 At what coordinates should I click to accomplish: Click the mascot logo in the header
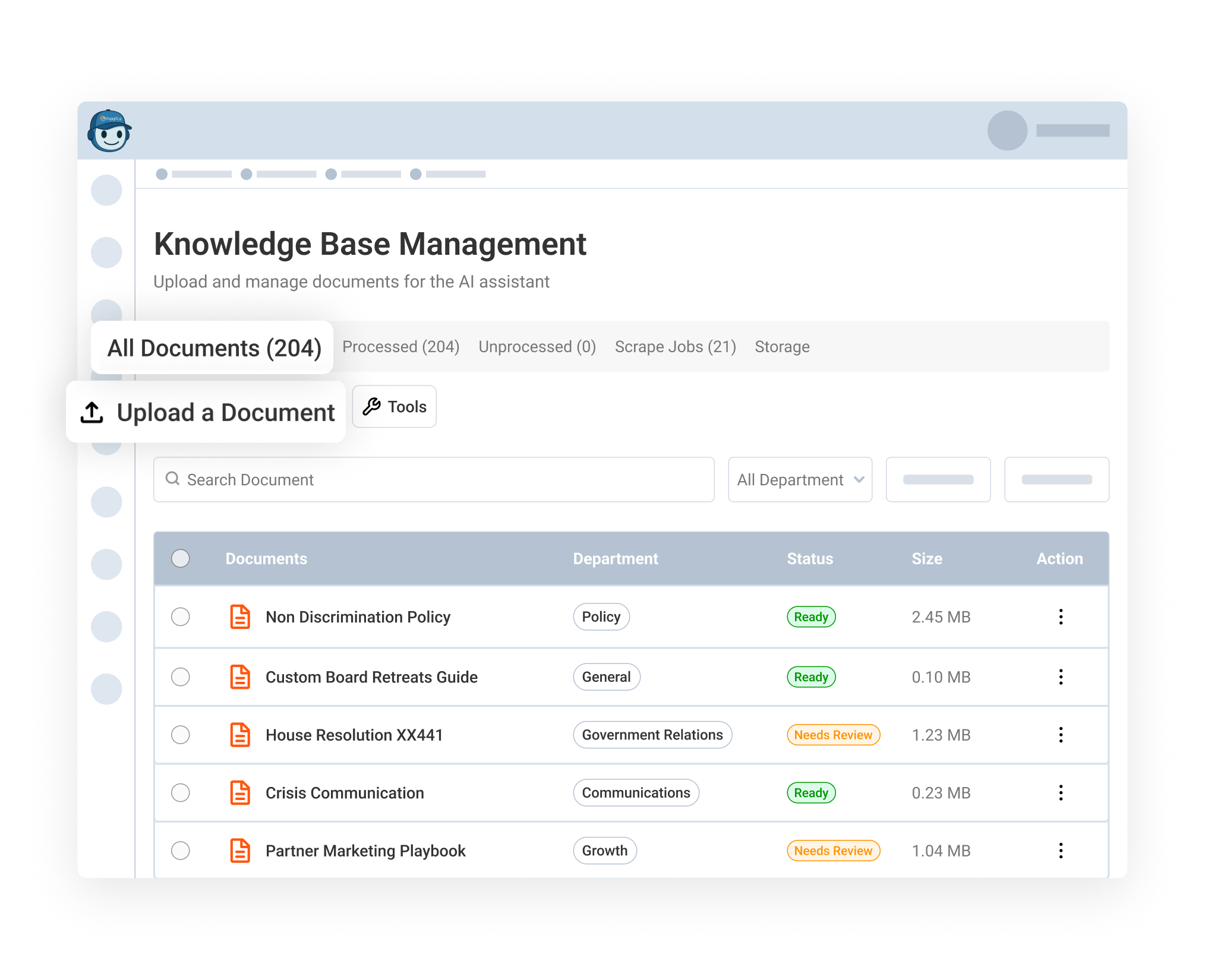tap(109, 131)
